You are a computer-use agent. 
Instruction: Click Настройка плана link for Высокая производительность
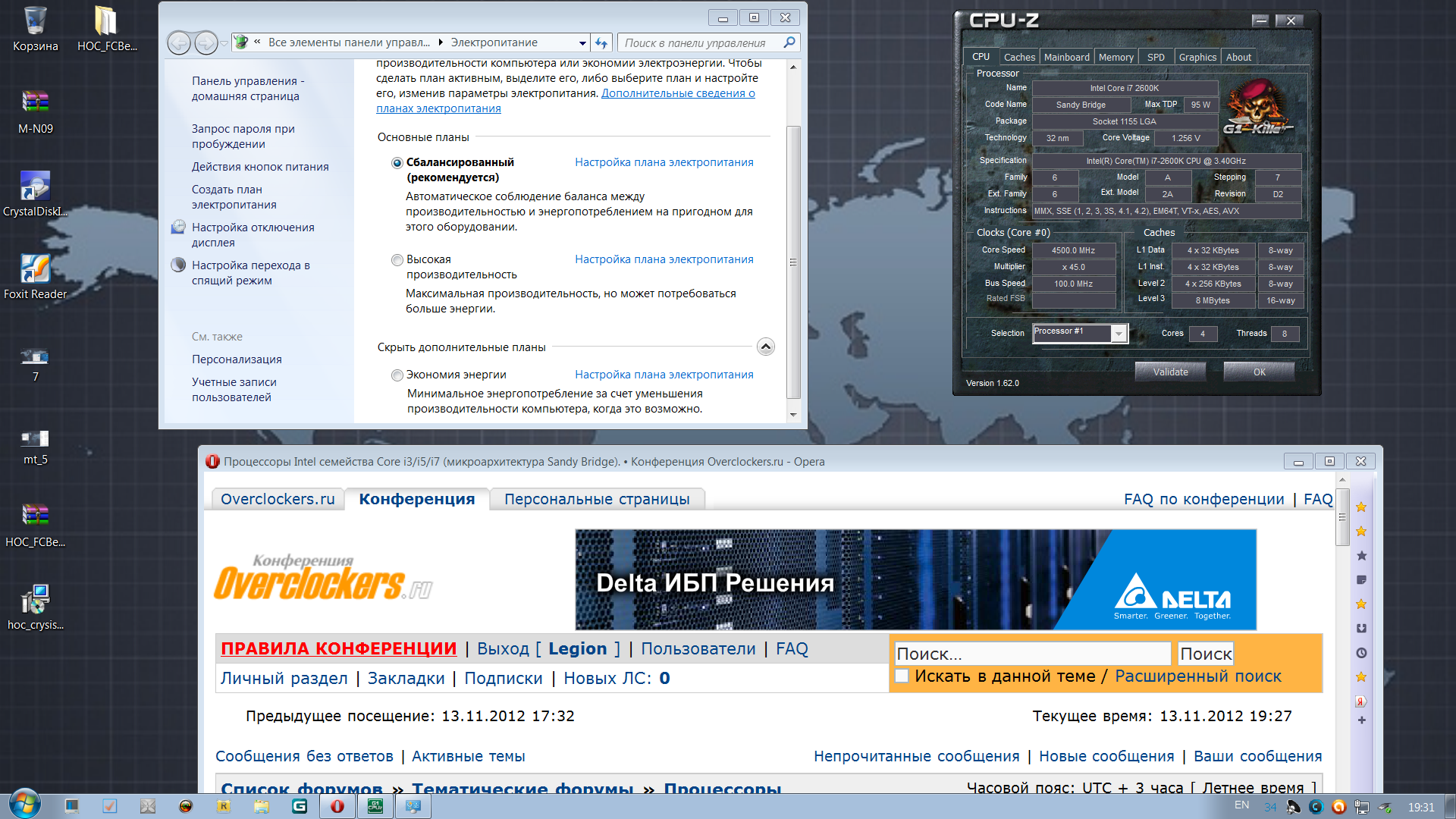click(664, 259)
